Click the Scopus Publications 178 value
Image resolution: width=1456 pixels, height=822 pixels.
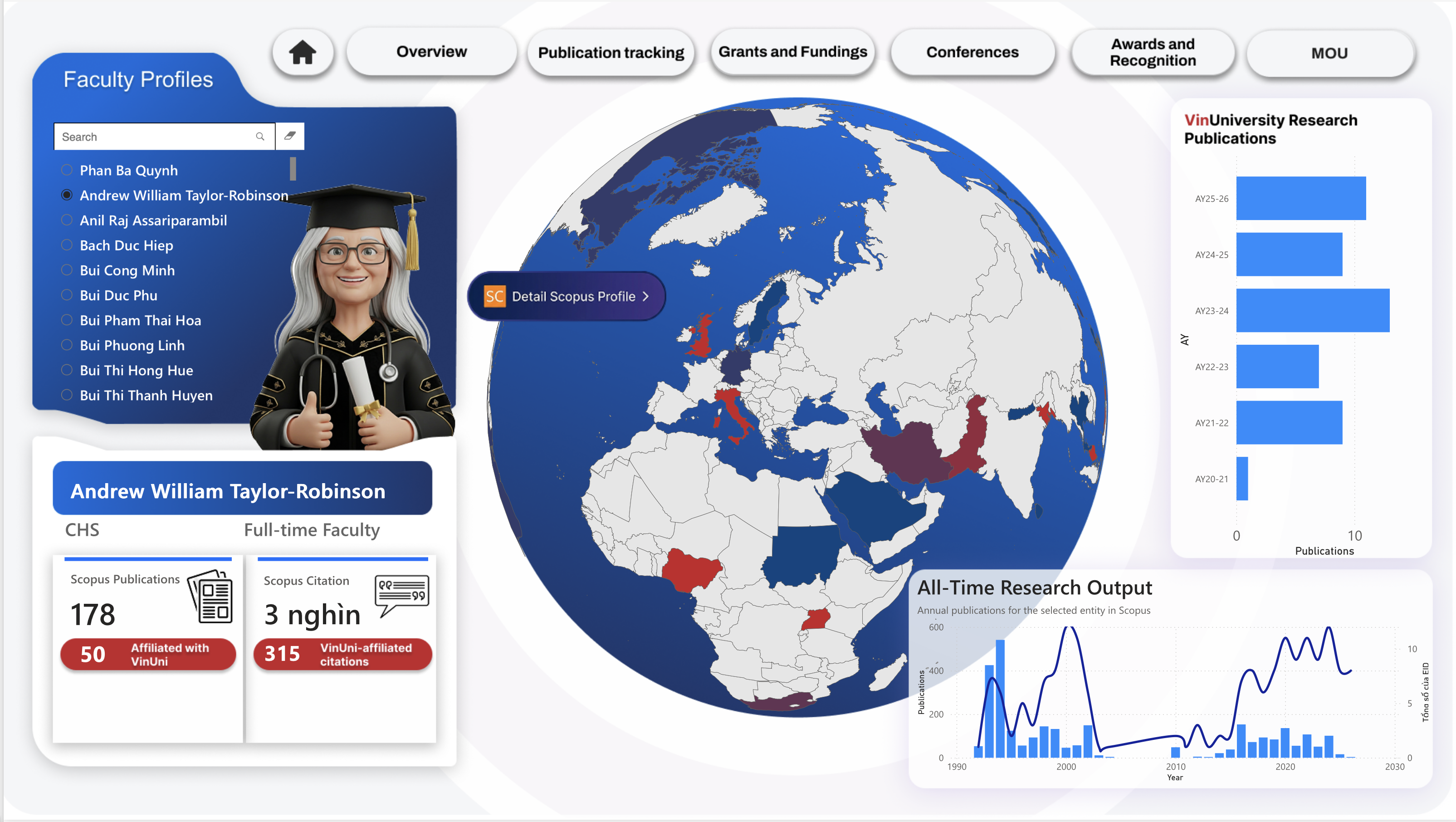click(x=93, y=615)
